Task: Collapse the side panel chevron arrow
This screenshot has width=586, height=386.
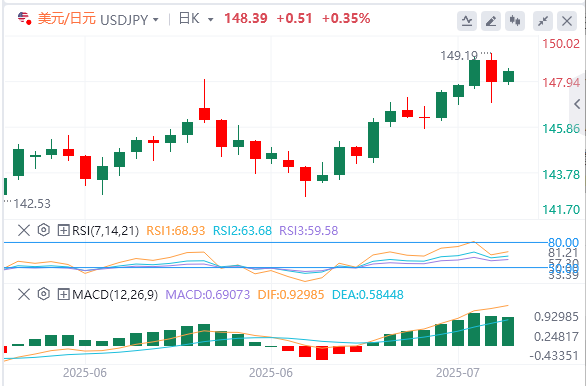Action: [x=577, y=104]
